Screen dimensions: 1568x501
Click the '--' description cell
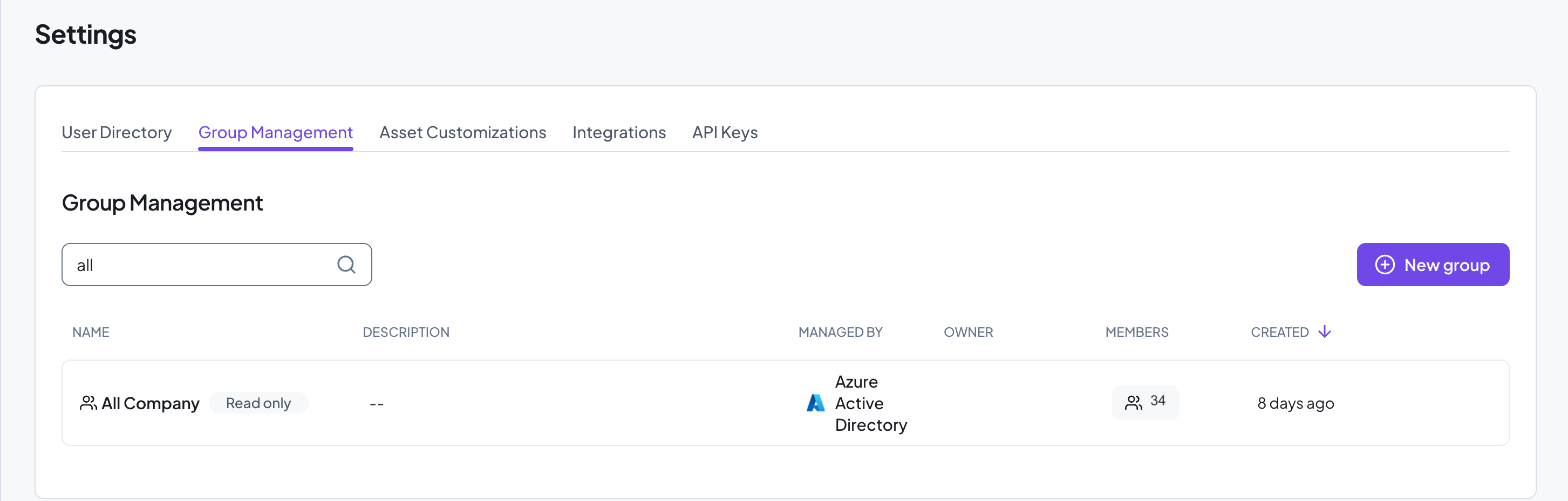[x=376, y=404]
